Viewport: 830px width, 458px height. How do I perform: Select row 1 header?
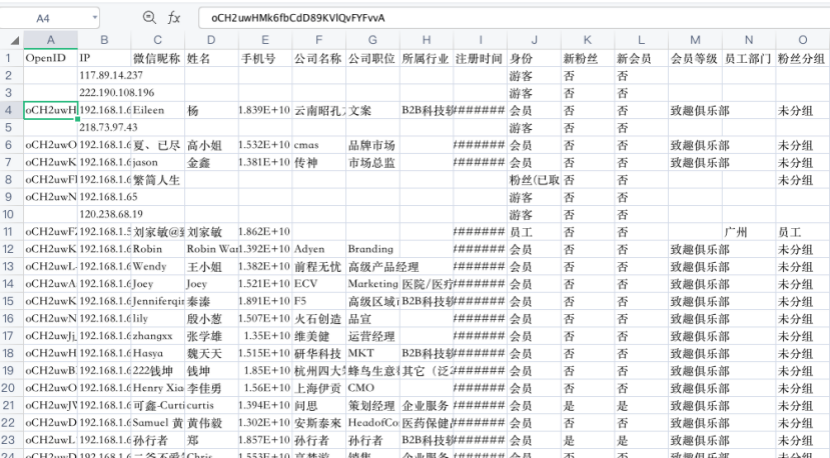(8, 58)
